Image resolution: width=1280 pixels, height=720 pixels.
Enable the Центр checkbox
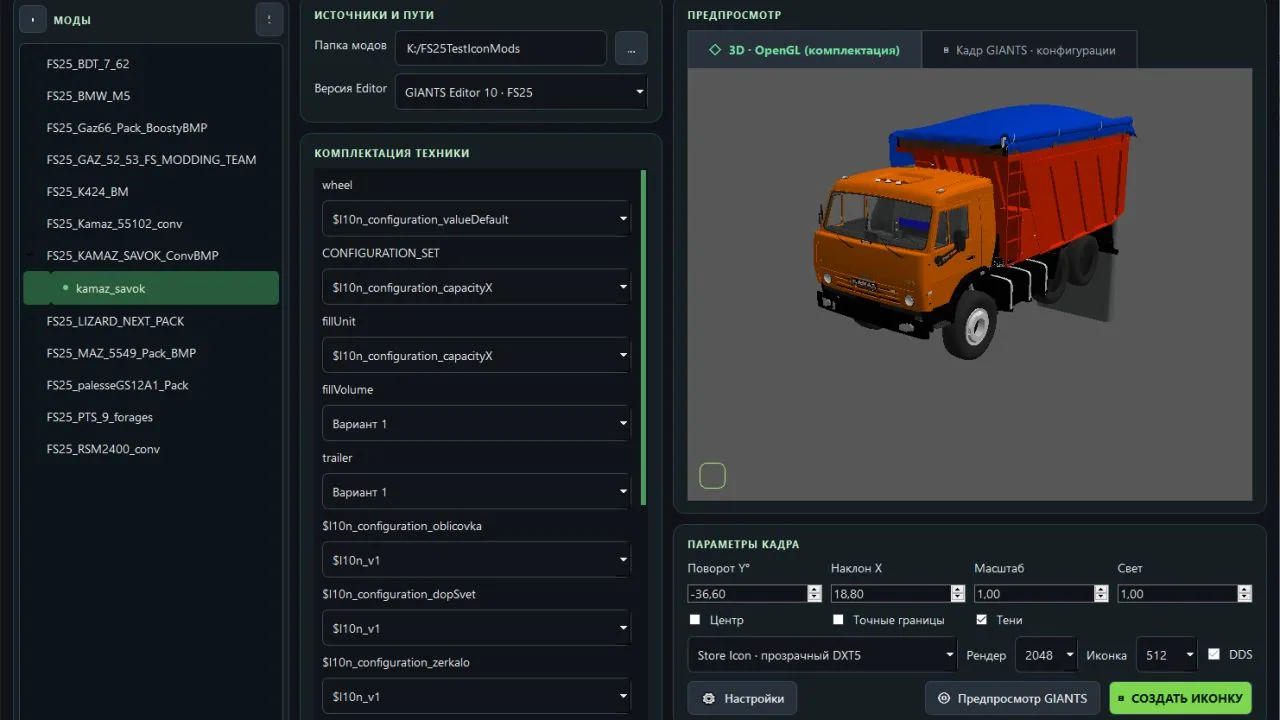click(695, 620)
